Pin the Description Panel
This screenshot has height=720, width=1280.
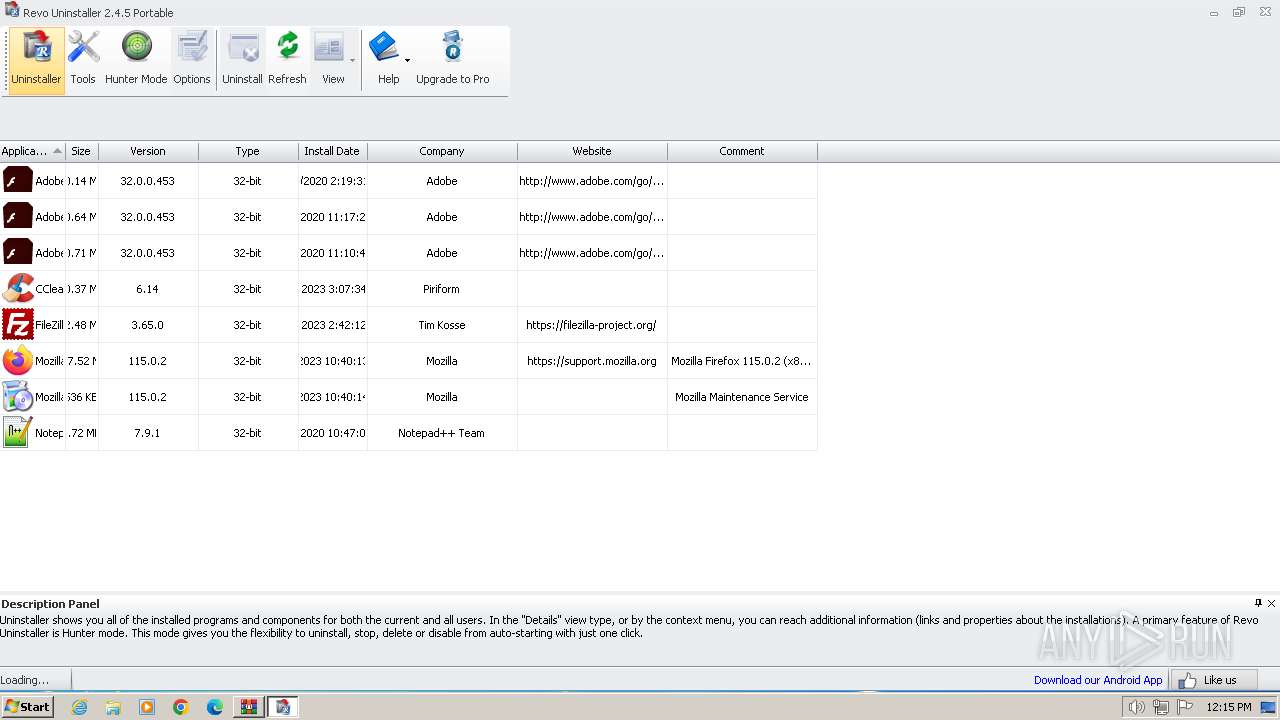coord(1258,603)
